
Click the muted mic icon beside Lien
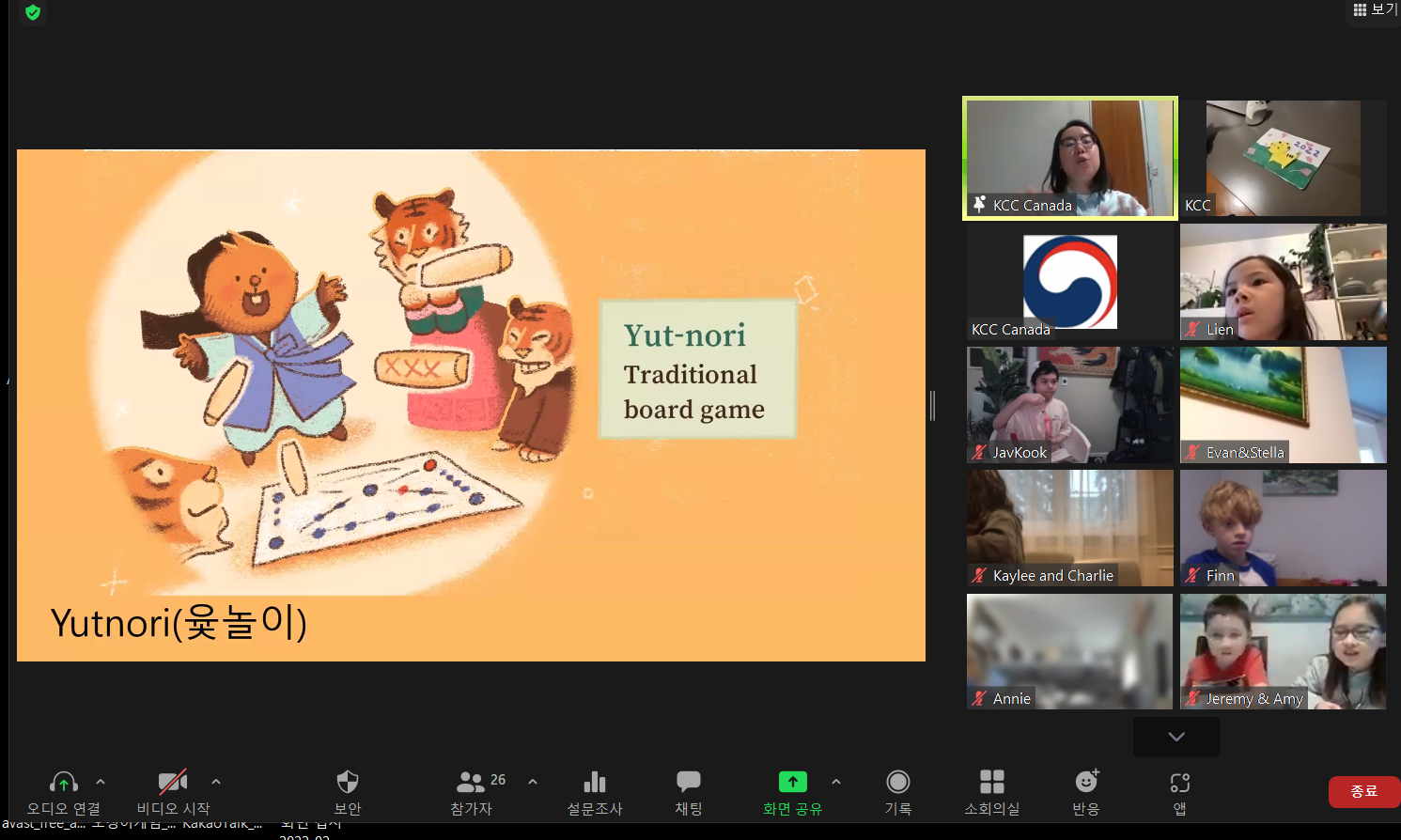coord(1192,329)
